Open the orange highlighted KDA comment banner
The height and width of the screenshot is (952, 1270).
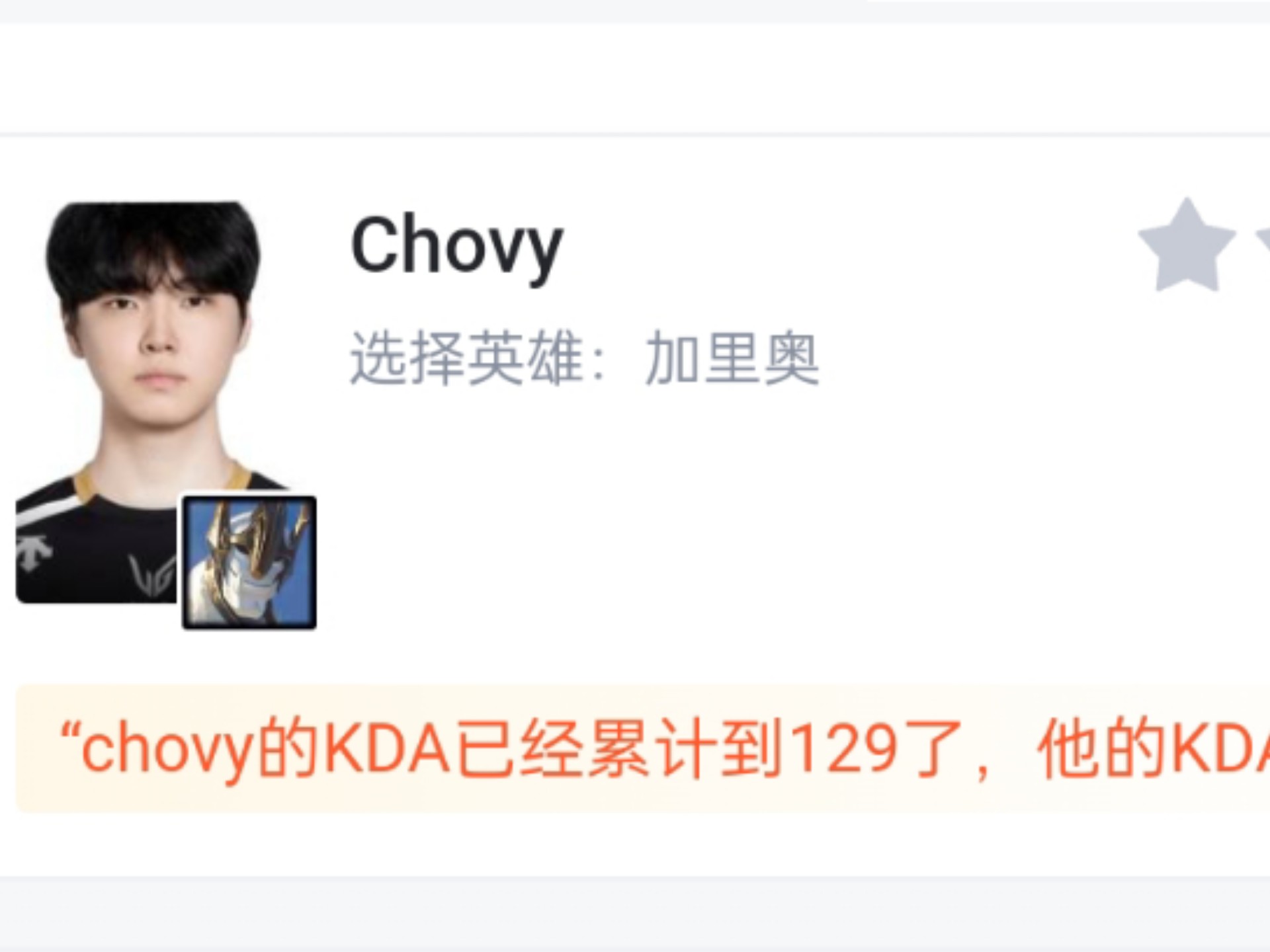(x=643, y=749)
